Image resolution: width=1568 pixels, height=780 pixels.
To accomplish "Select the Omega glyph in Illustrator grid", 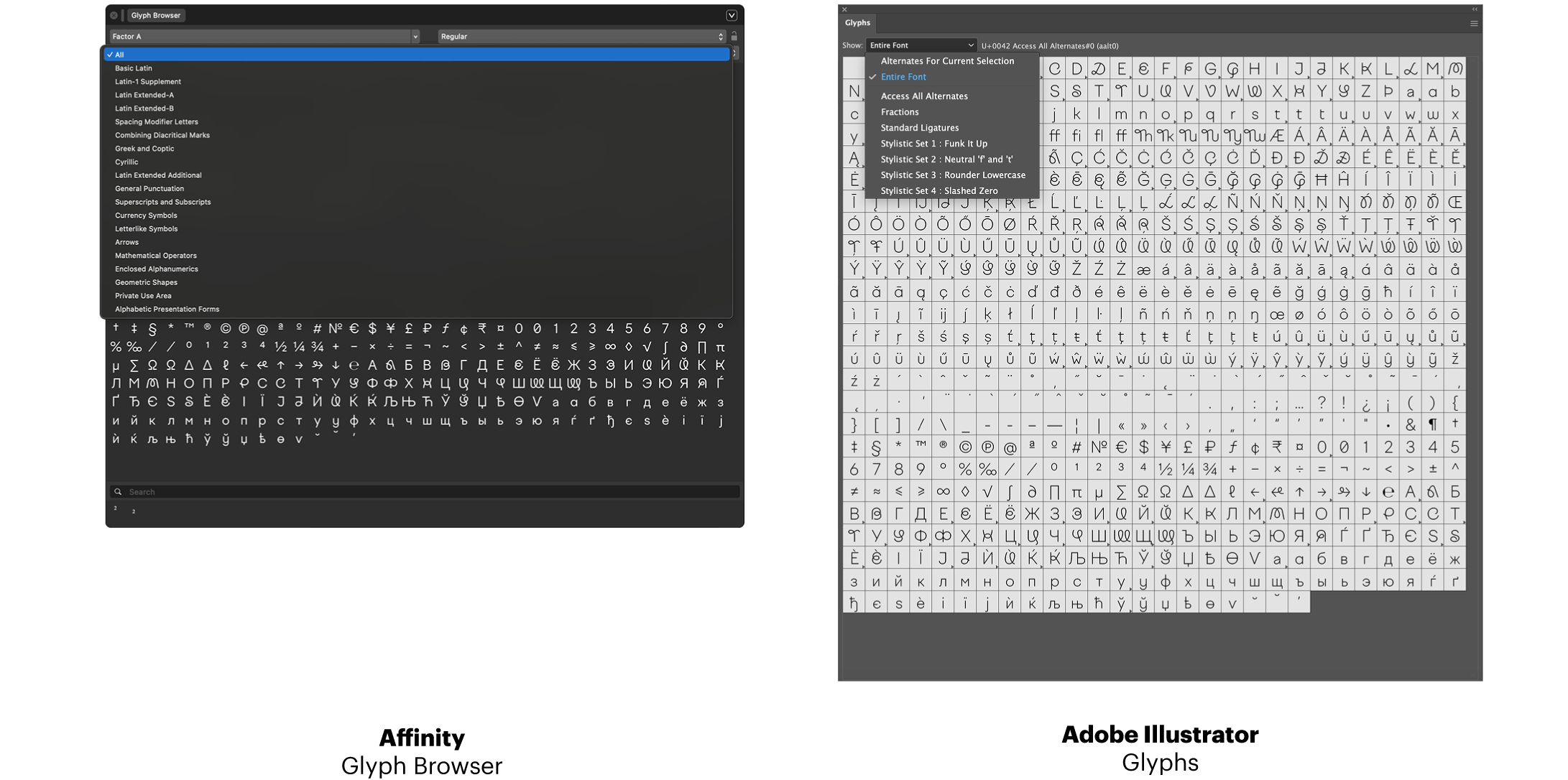I will 1143,492.
